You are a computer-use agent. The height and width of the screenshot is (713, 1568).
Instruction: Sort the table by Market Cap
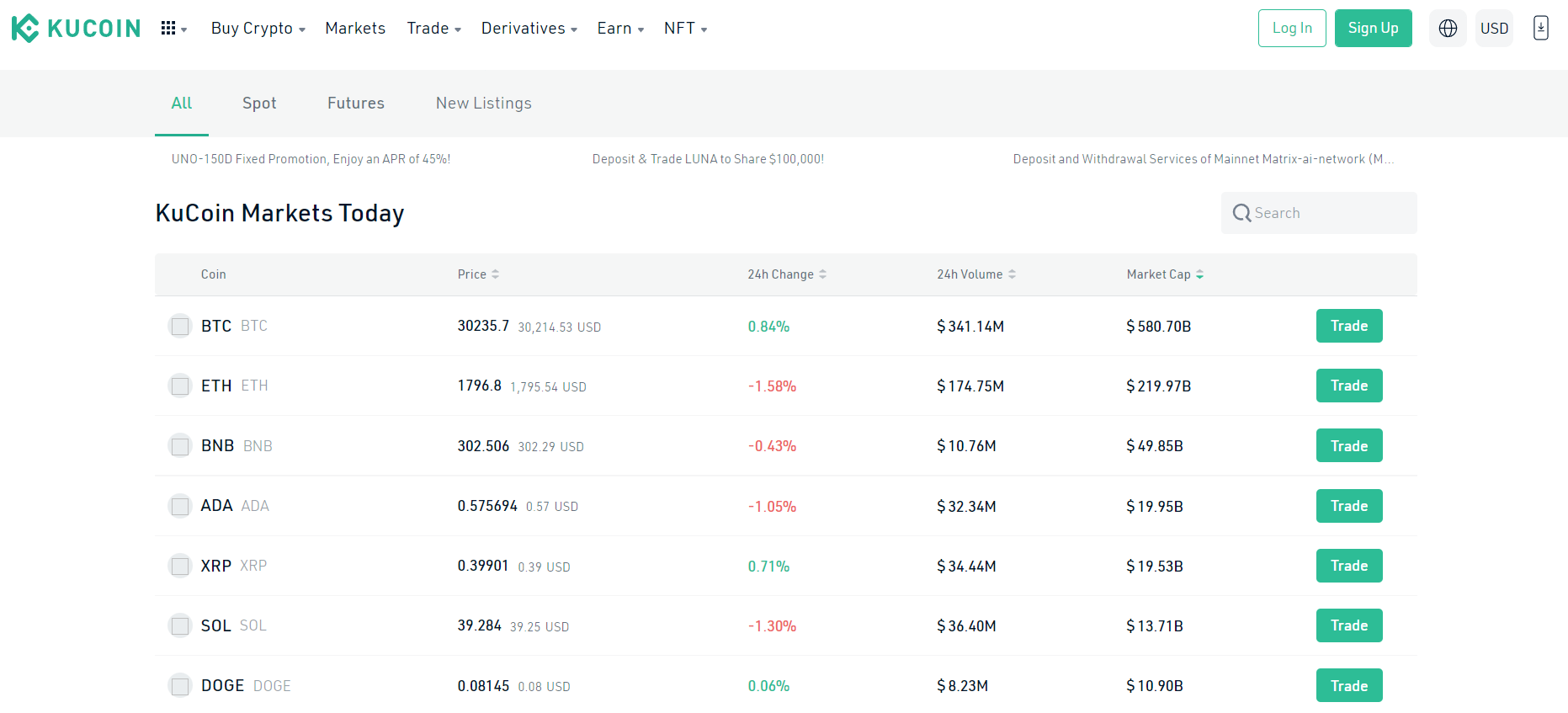tap(1165, 274)
